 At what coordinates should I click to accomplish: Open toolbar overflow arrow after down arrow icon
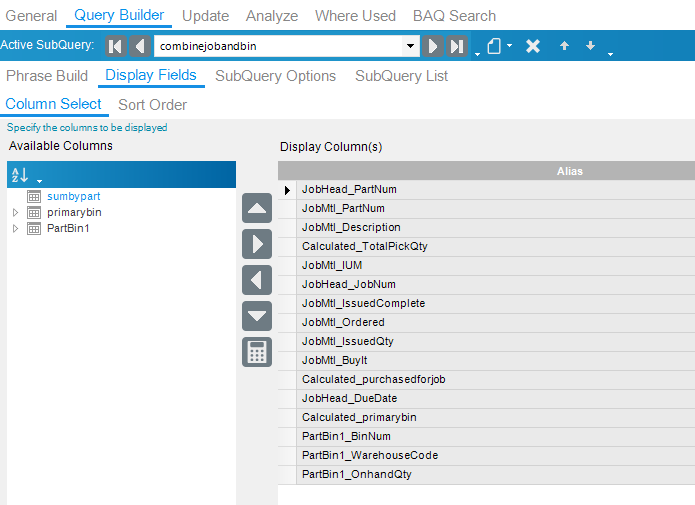tap(610, 54)
